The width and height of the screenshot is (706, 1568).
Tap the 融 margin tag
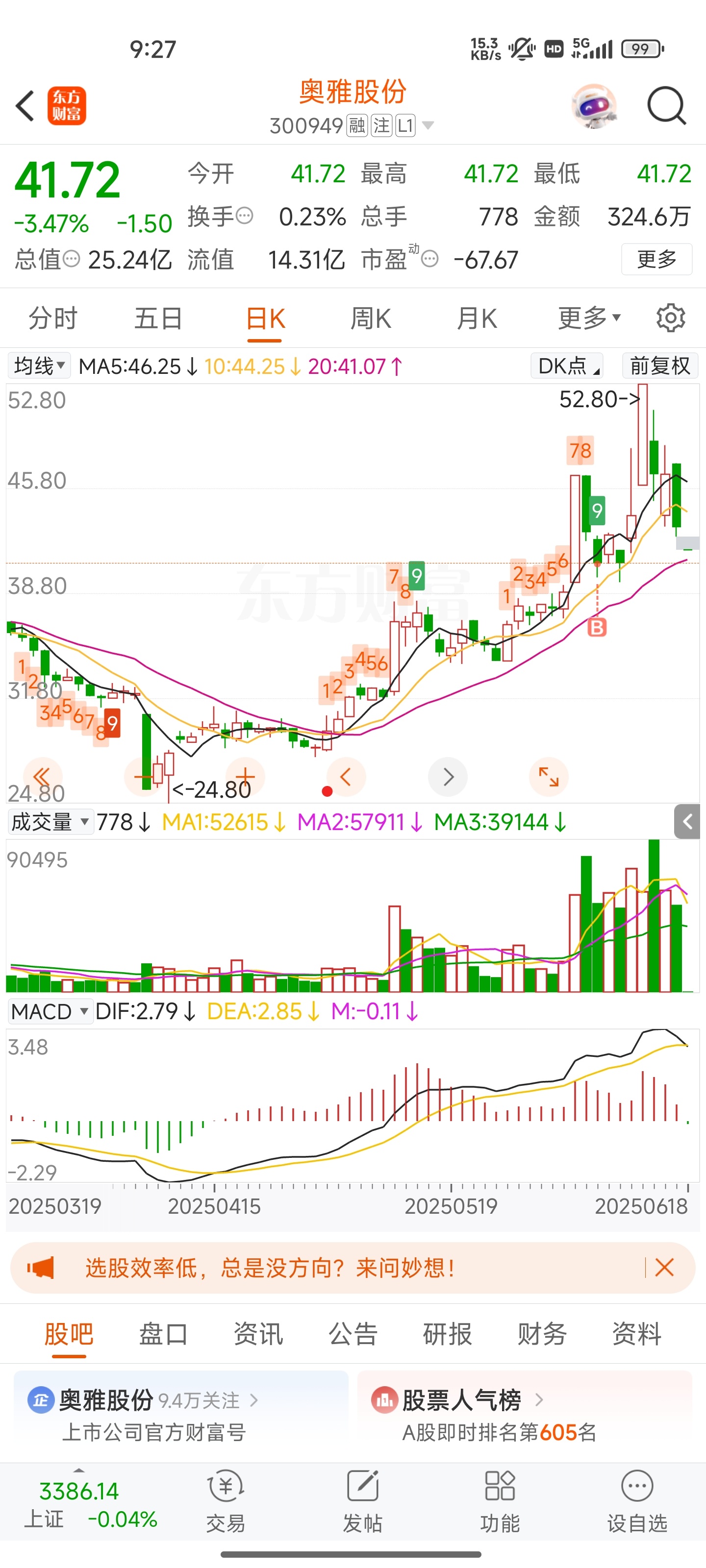tap(357, 125)
